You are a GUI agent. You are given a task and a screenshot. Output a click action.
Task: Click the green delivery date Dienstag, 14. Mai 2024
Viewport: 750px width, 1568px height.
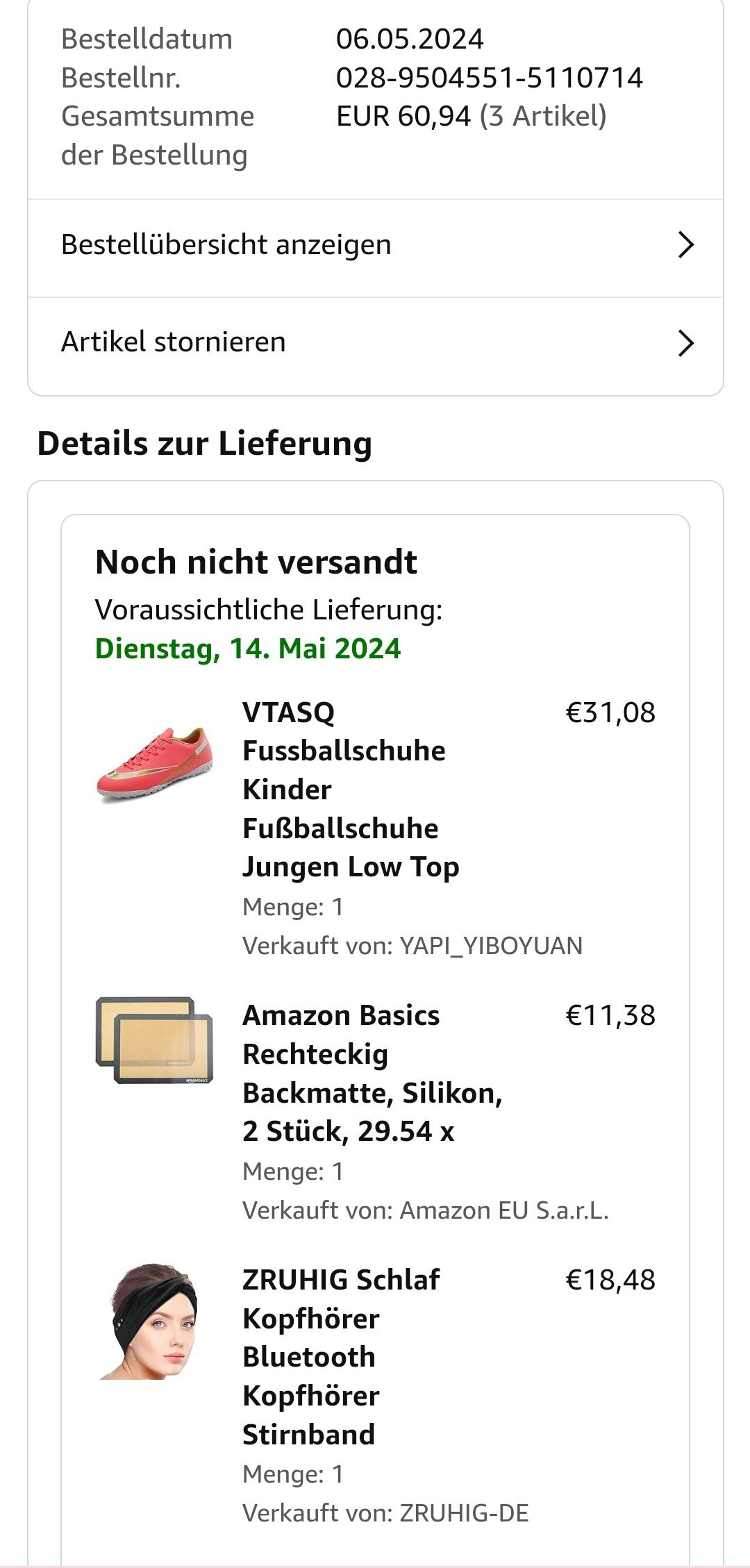coord(248,649)
